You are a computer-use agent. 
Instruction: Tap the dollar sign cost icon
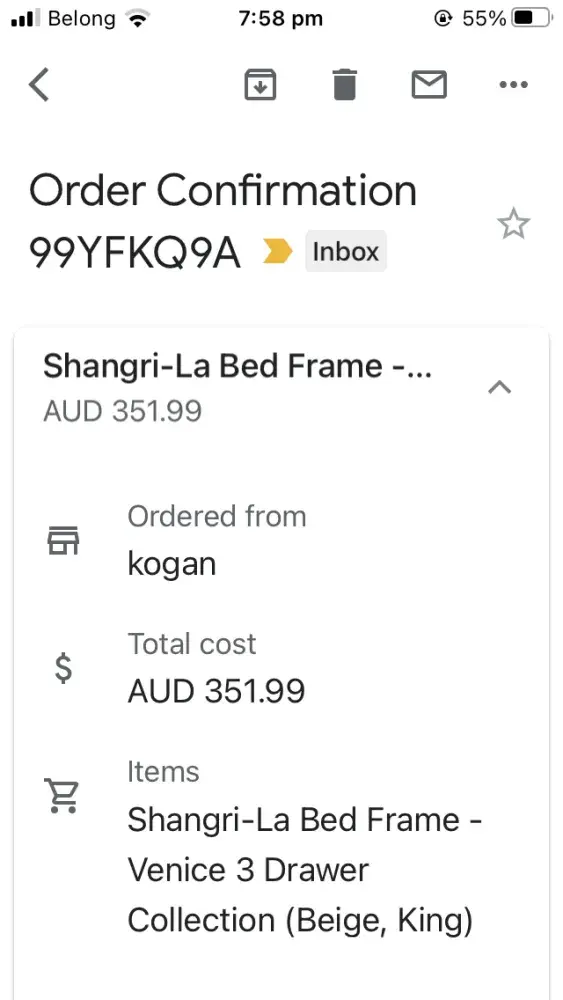pyautogui.click(x=63, y=668)
